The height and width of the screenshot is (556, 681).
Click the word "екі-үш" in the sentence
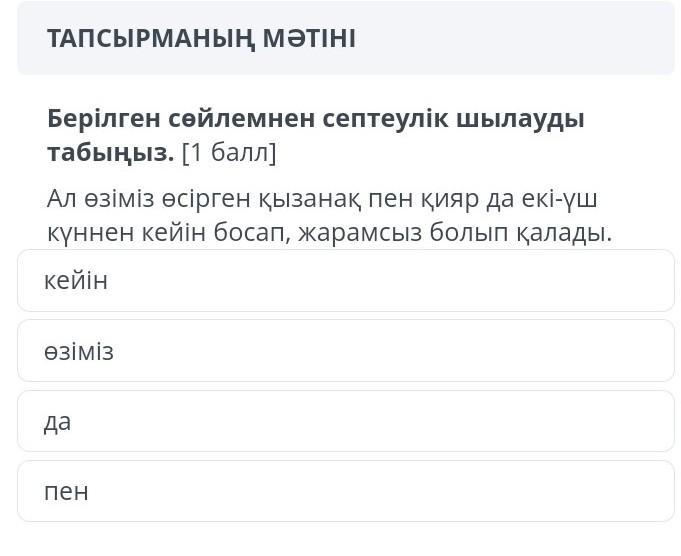(561, 199)
